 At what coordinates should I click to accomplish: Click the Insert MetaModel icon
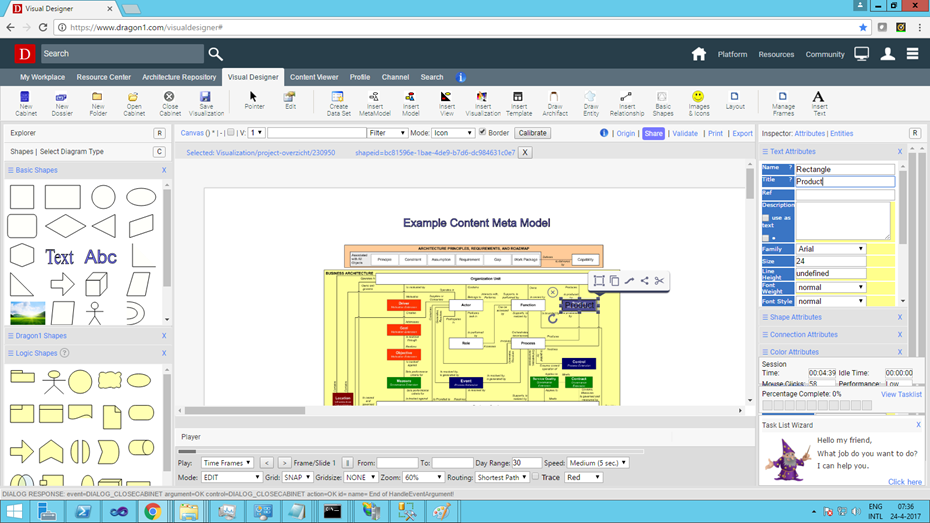374,102
